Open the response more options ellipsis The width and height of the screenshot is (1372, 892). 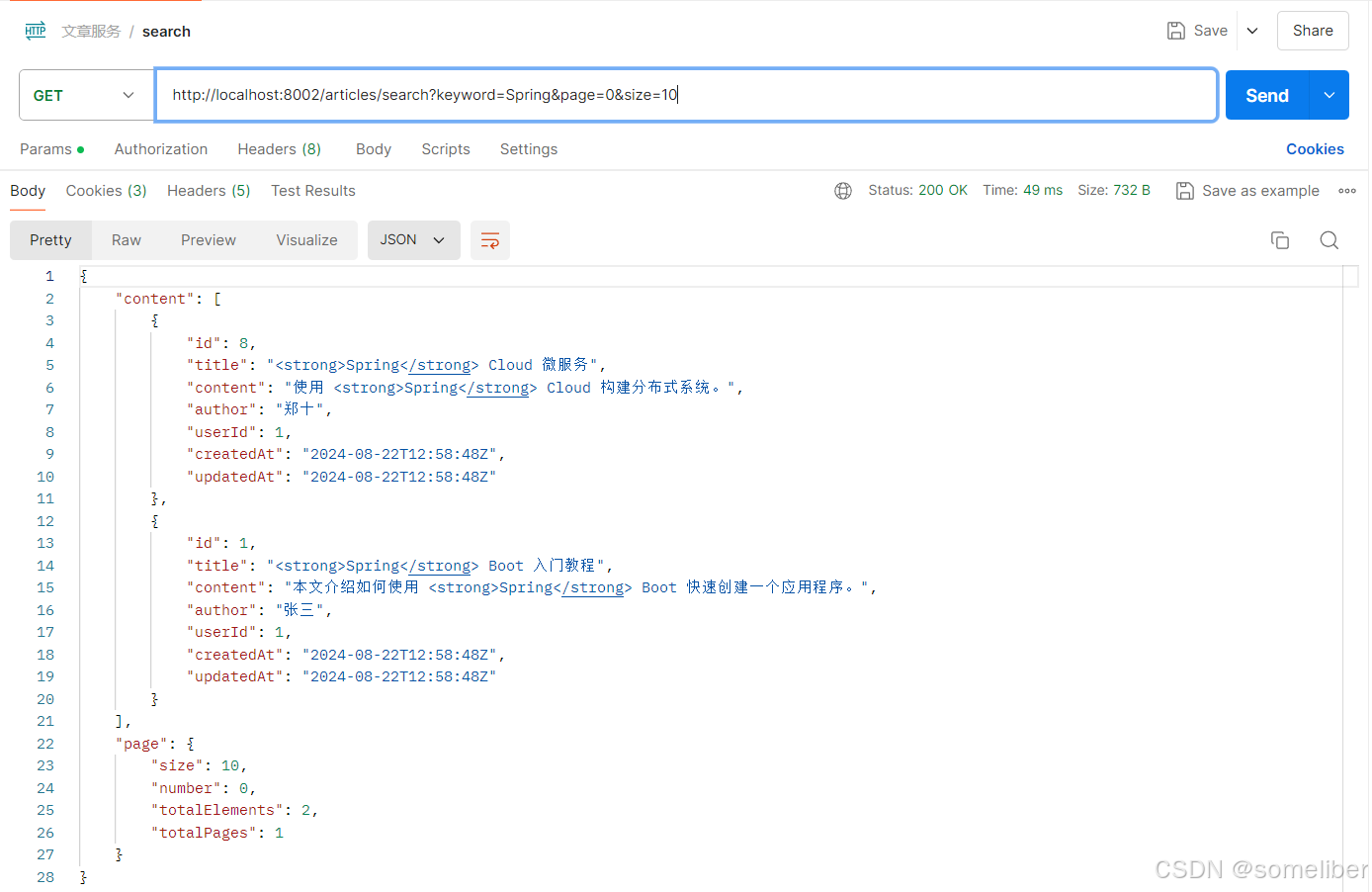(x=1347, y=191)
